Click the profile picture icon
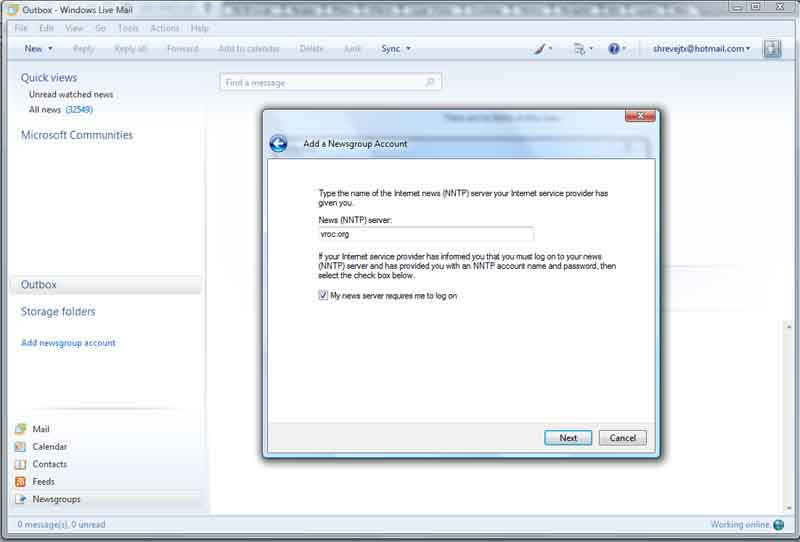The width and height of the screenshot is (800, 542). coord(772,48)
